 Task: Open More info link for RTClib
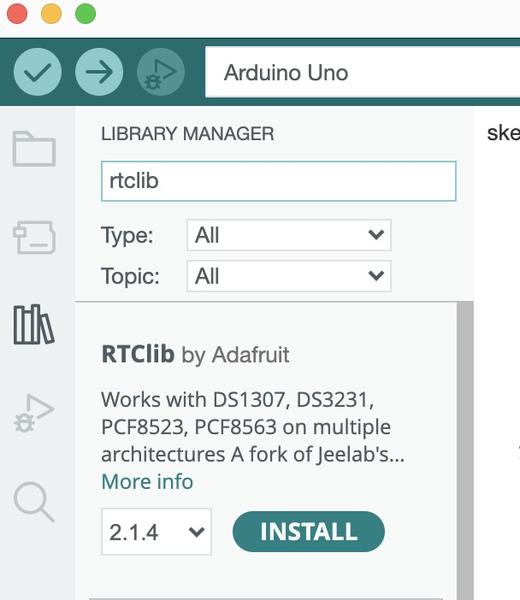coord(147,481)
